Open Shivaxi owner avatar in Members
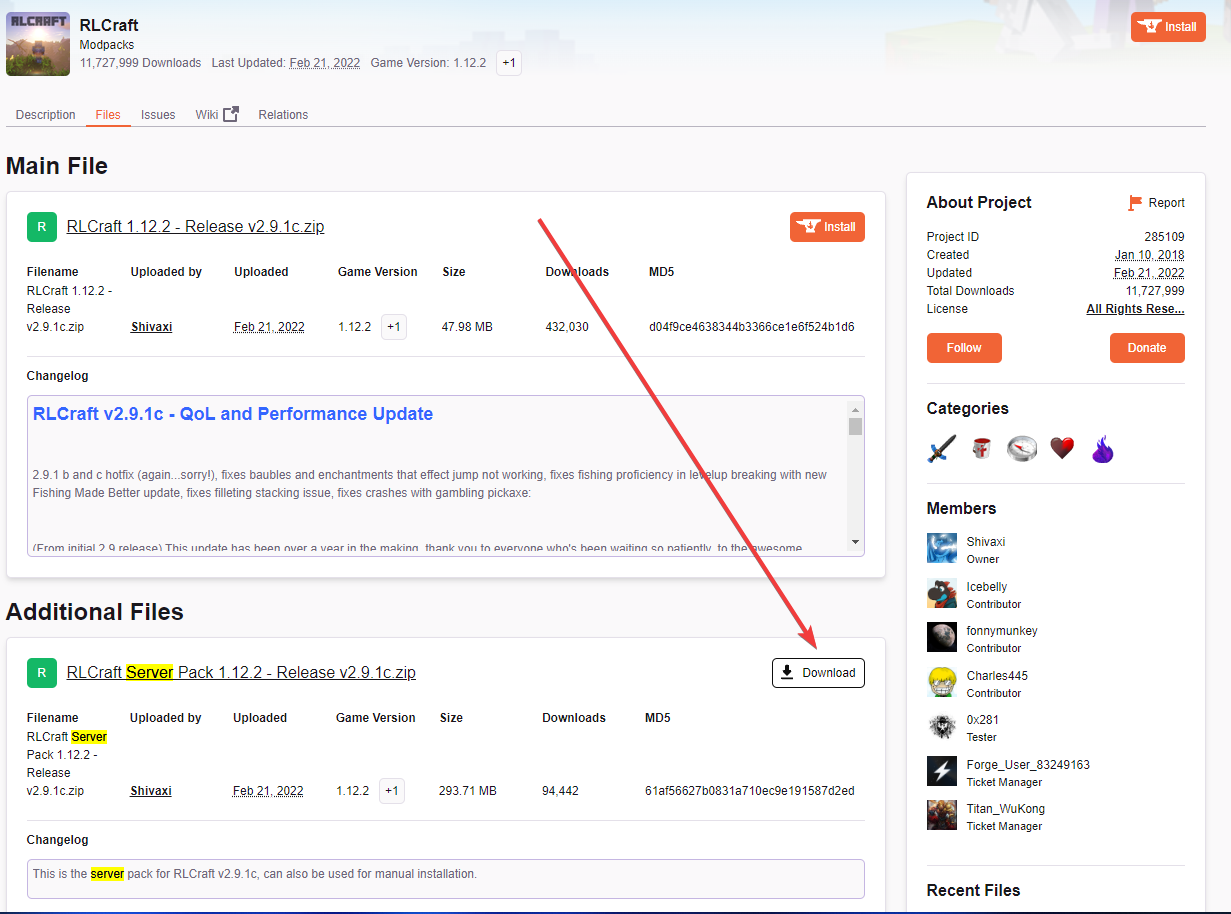This screenshot has height=914, width=1231. 942,549
